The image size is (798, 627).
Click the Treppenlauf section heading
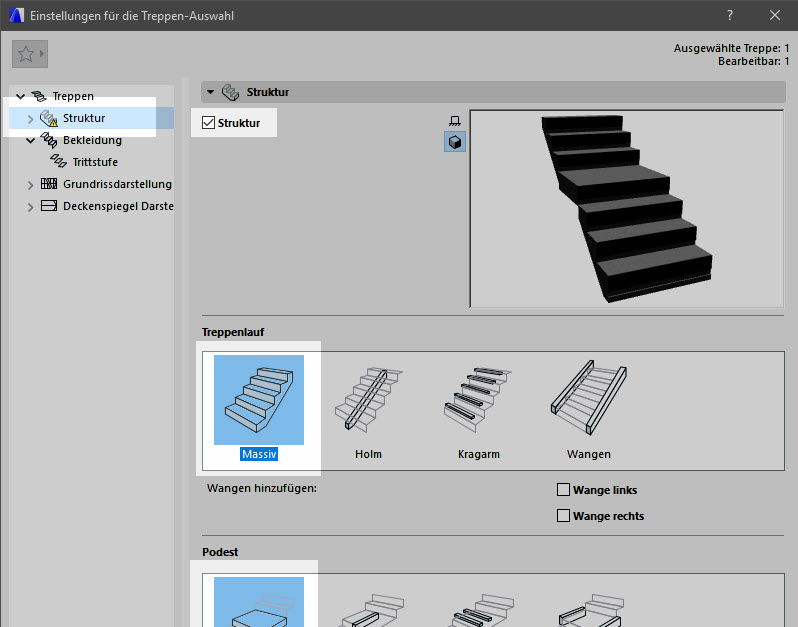pyautogui.click(x=233, y=332)
